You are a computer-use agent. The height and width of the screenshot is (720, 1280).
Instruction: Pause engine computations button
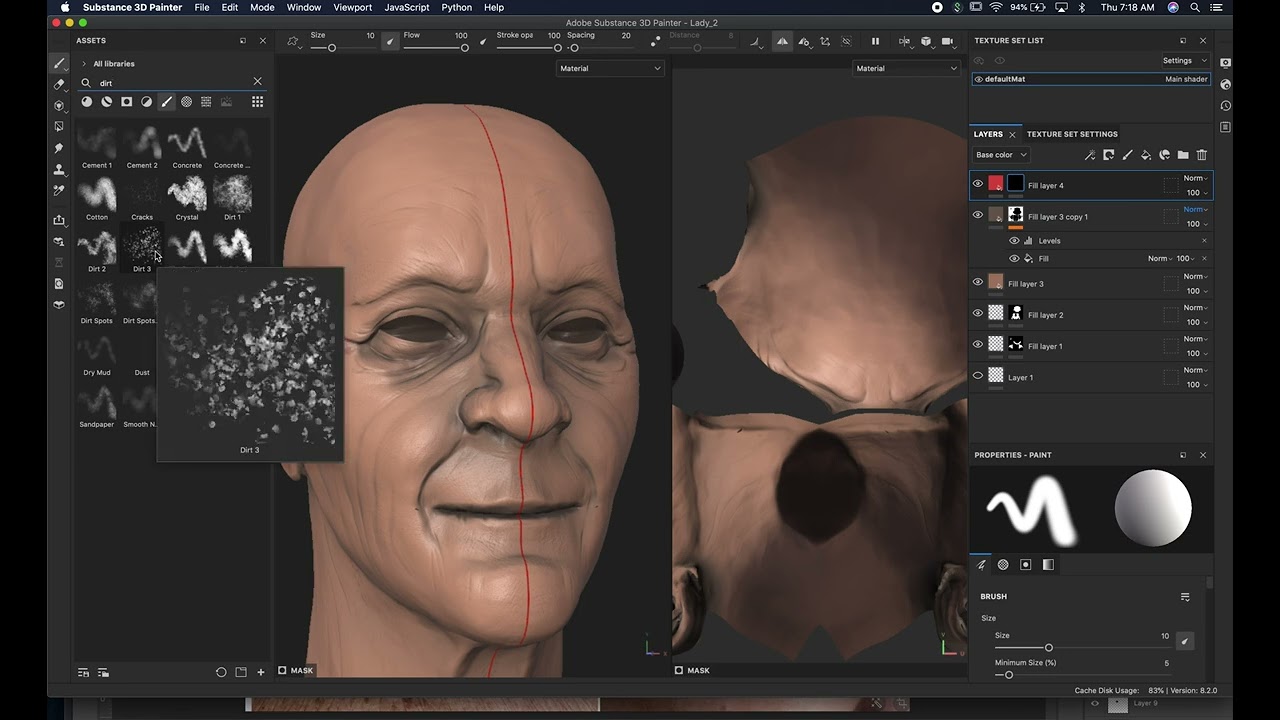[875, 41]
